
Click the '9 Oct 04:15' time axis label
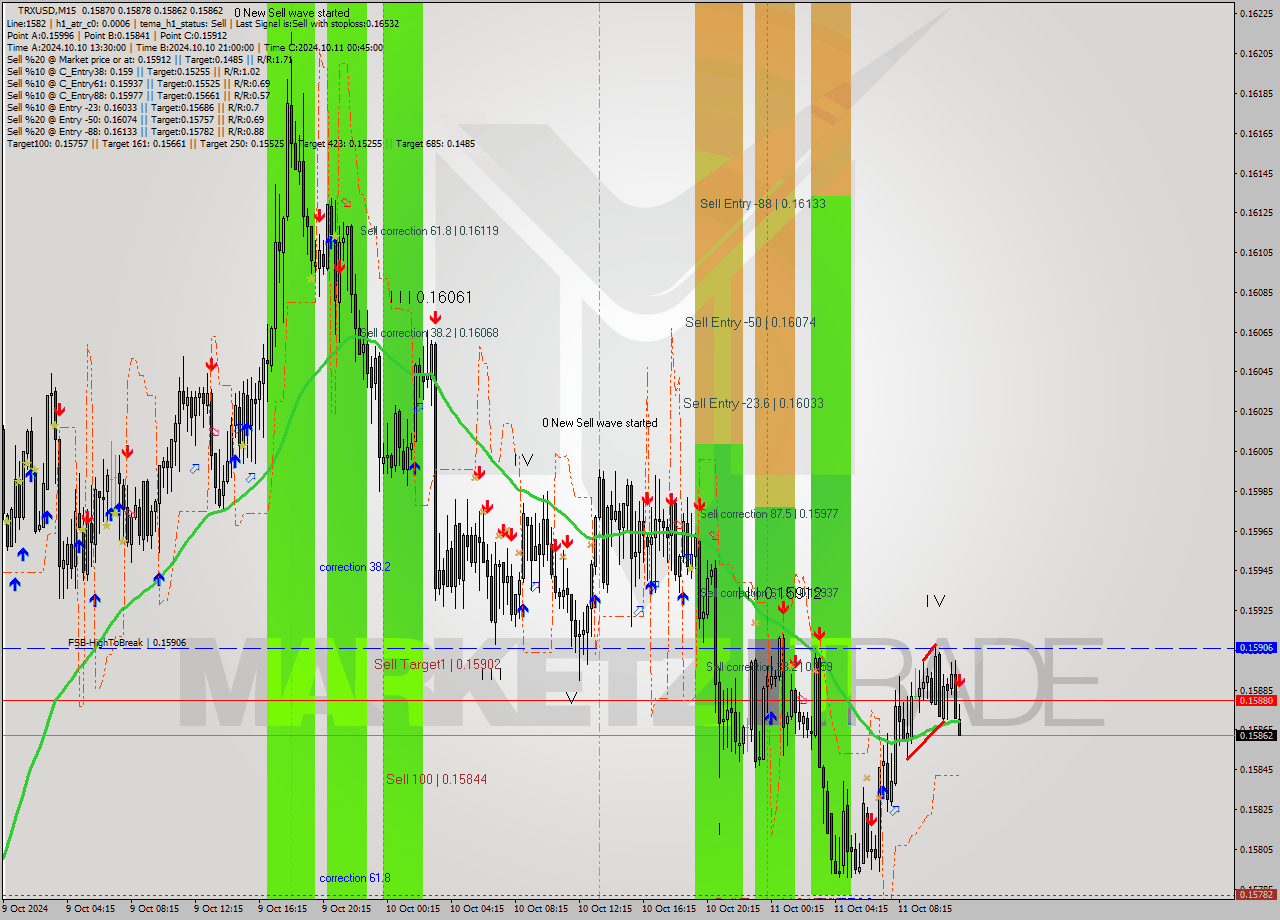[90, 909]
